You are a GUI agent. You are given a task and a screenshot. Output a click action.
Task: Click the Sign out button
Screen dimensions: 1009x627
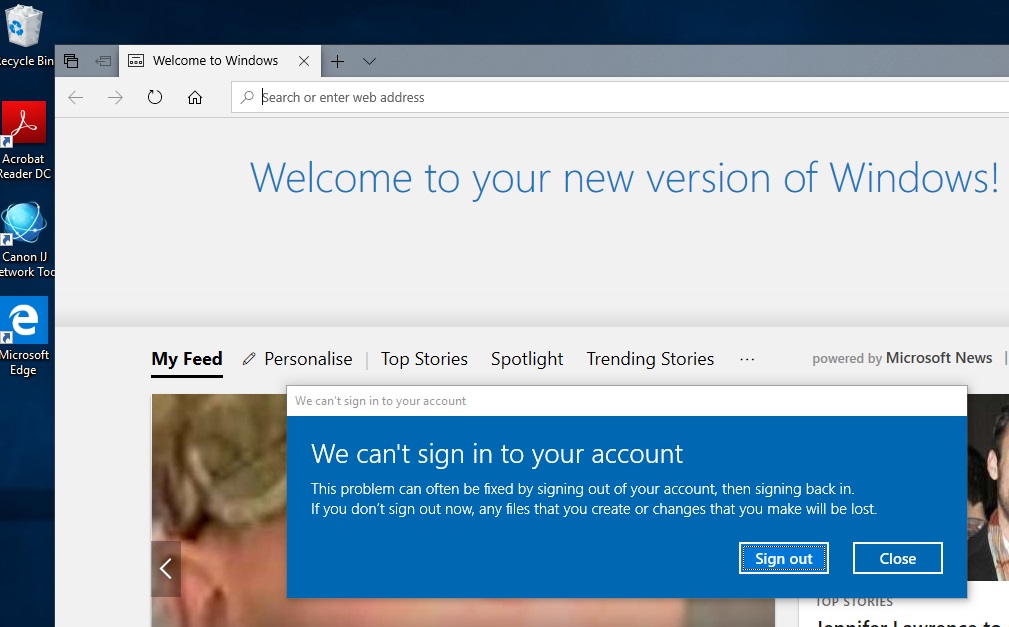coord(784,558)
